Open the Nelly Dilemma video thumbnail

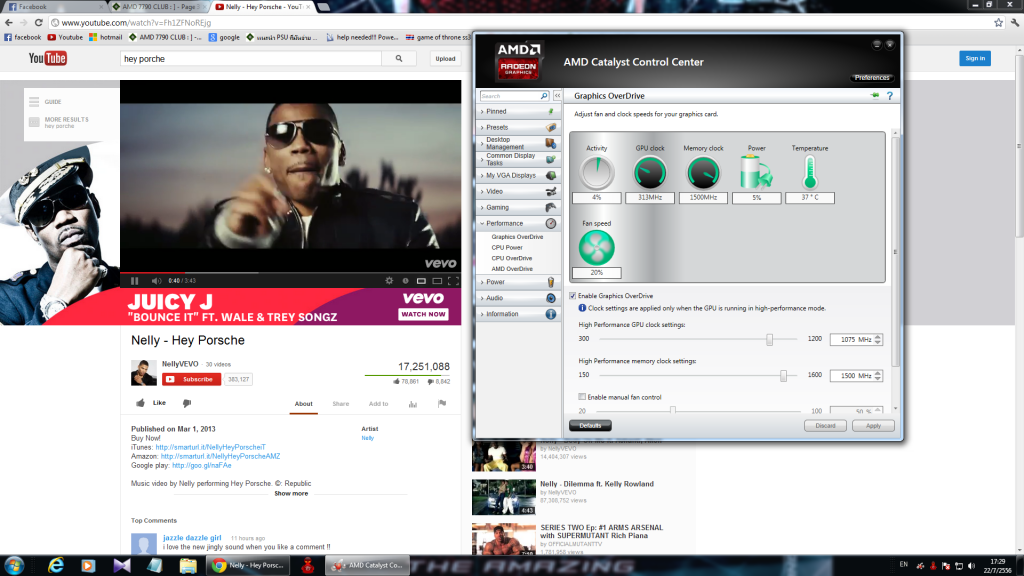pyautogui.click(x=504, y=497)
